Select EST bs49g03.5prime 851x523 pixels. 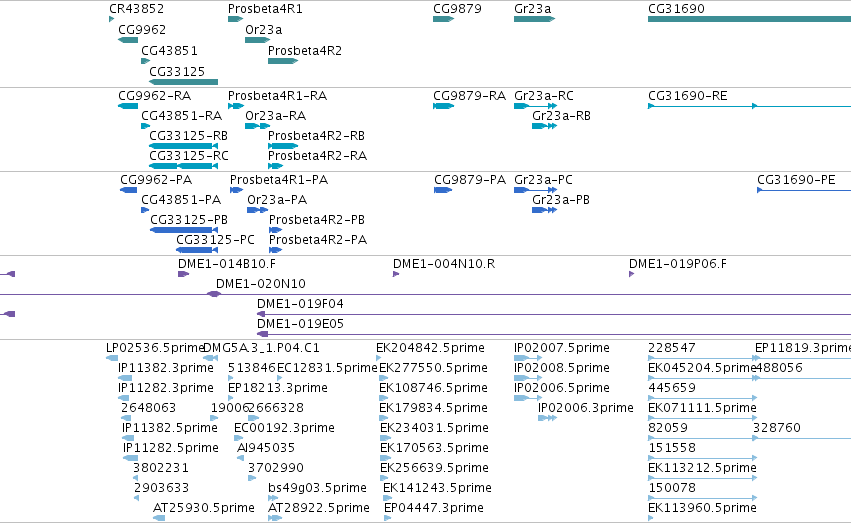pos(317,488)
